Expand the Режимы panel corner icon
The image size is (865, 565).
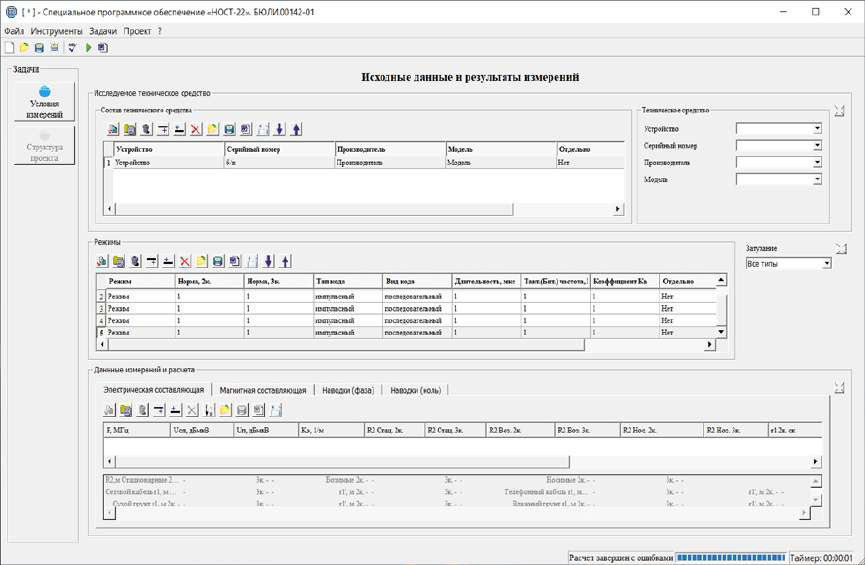point(841,249)
